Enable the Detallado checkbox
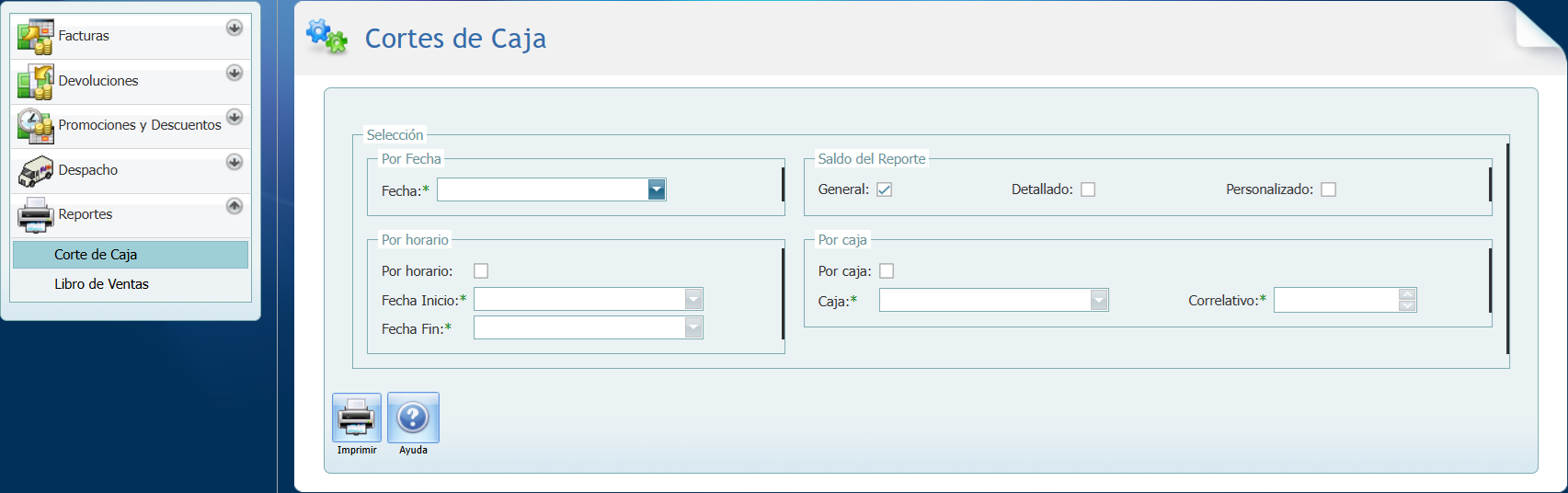 [1088, 189]
